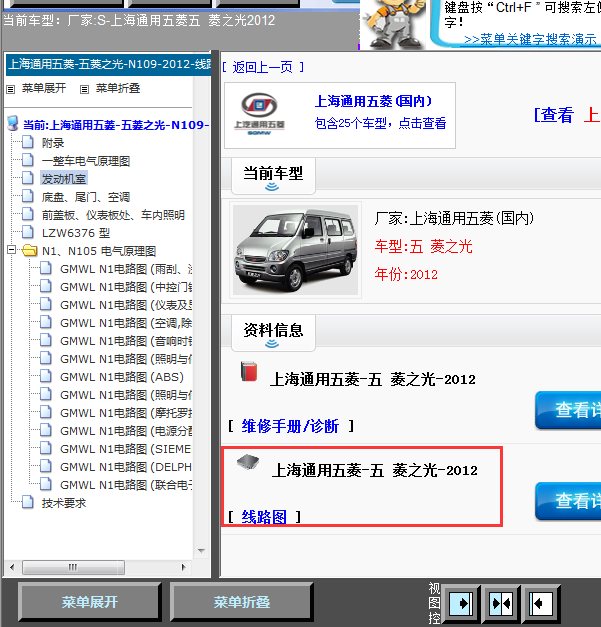The height and width of the screenshot is (627, 601).
Task: Click the view control right-arrow panel button
Action: (x=461, y=603)
